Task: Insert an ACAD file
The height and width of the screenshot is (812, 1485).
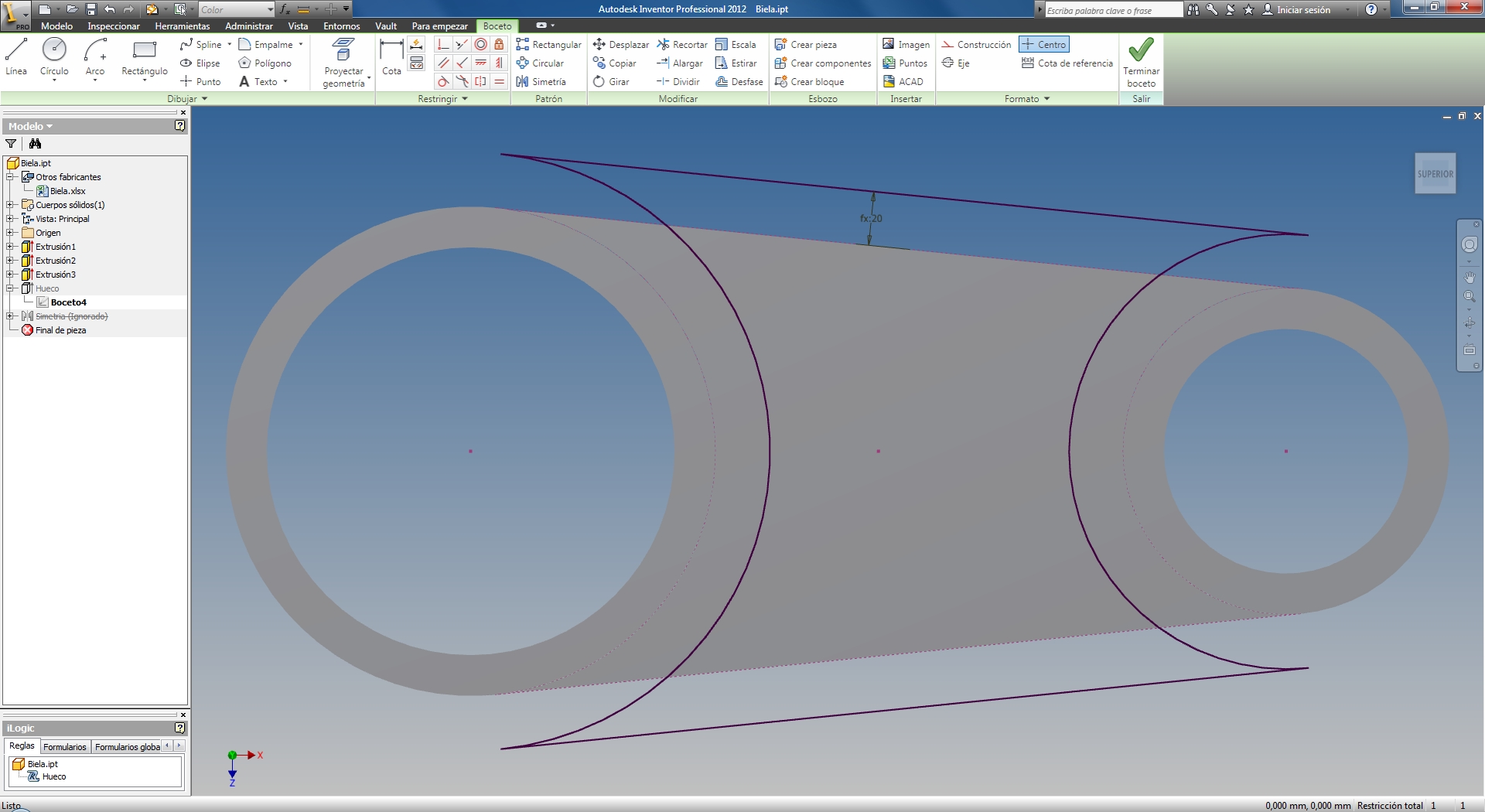Action: coord(903,82)
